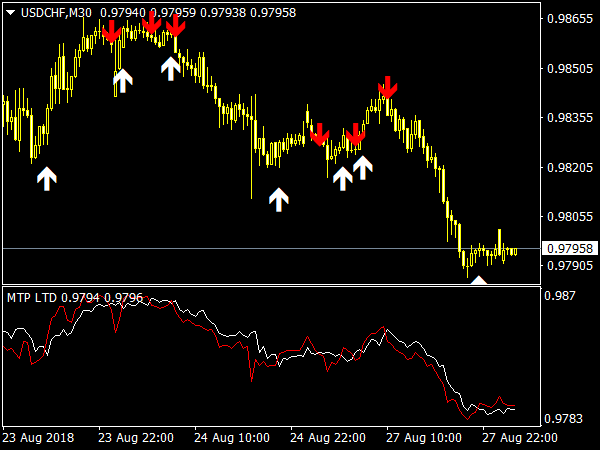The width and height of the screenshot is (600, 450).
Task: Click the 0.9783 indicator scale value
Action: 563,418
